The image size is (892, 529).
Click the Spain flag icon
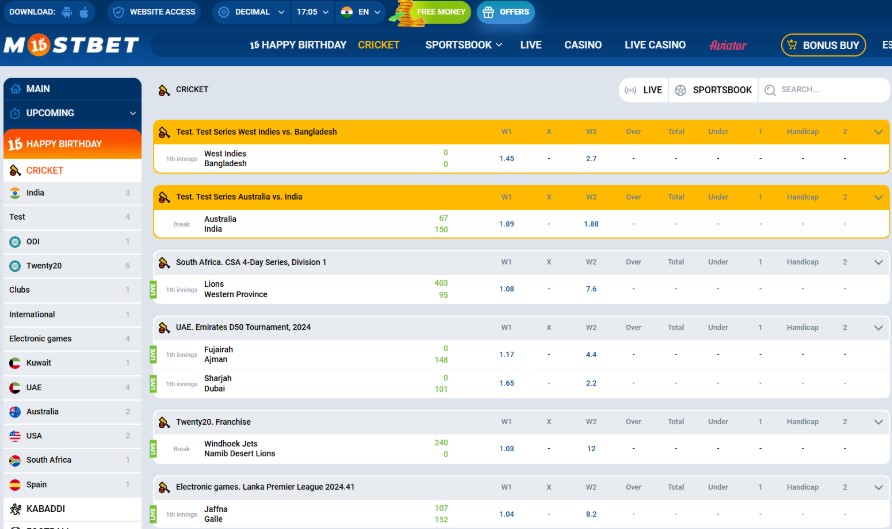click(15, 485)
